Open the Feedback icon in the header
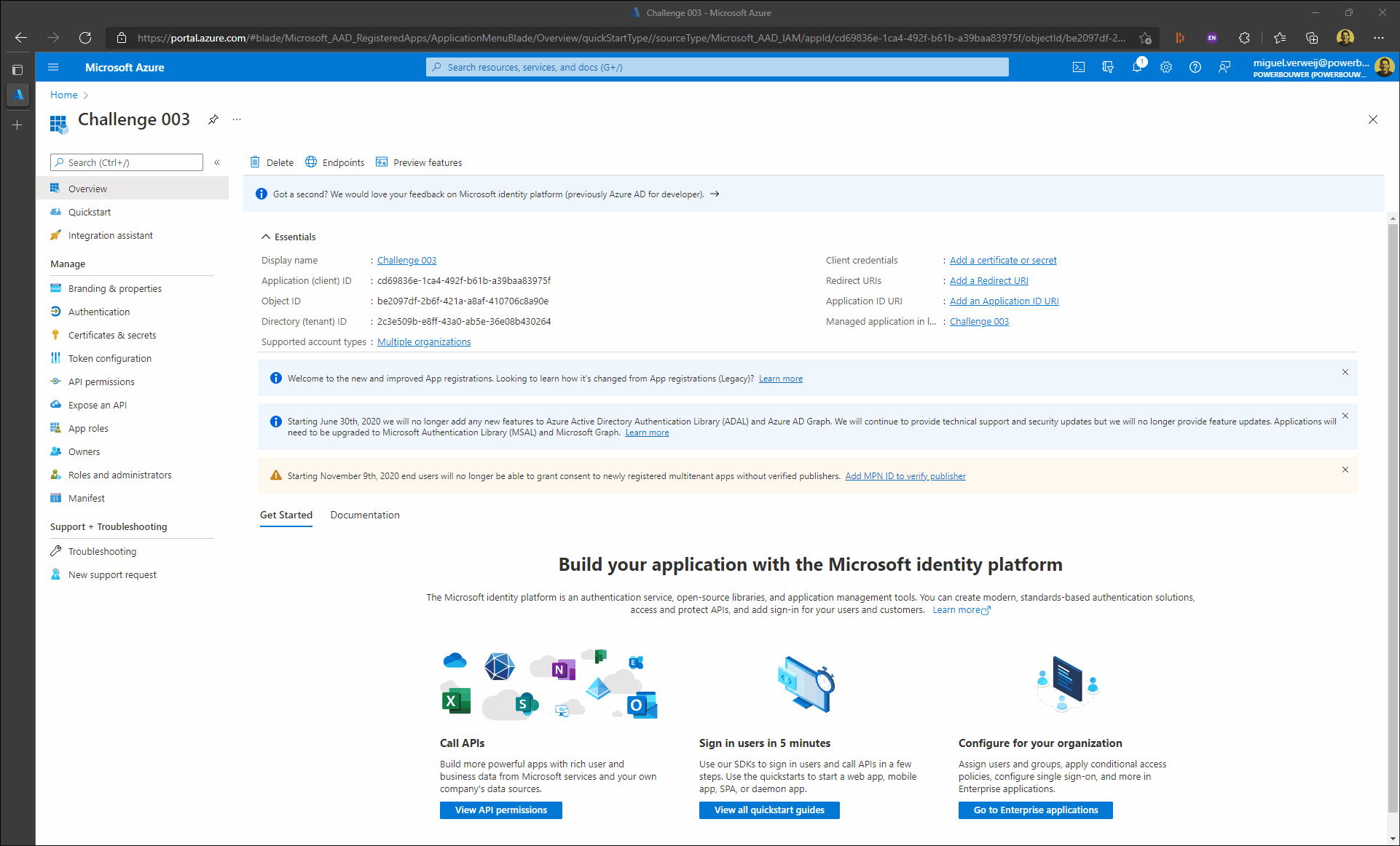The height and width of the screenshot is (846, 1400). [1224, 67]
